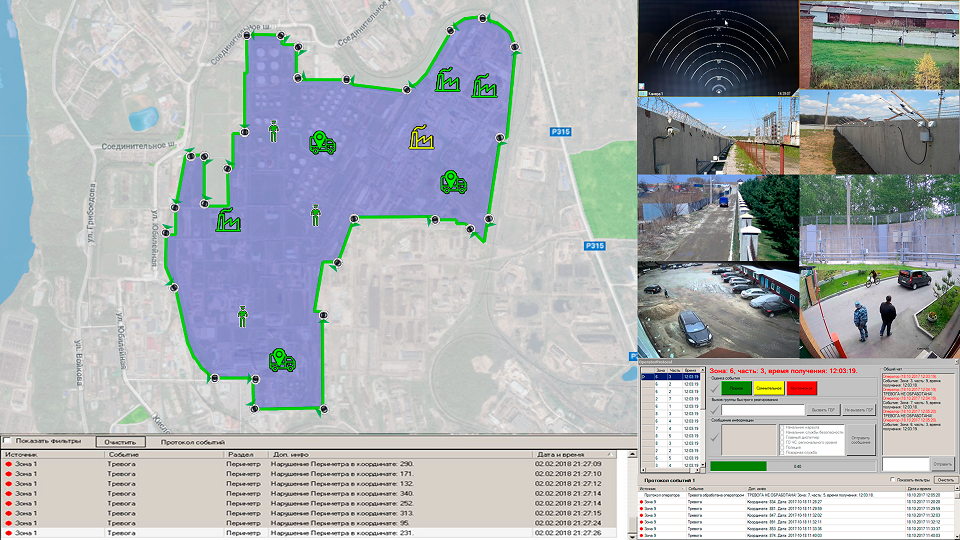
Task: Mark event with red rating button
Action: (801, 388)
